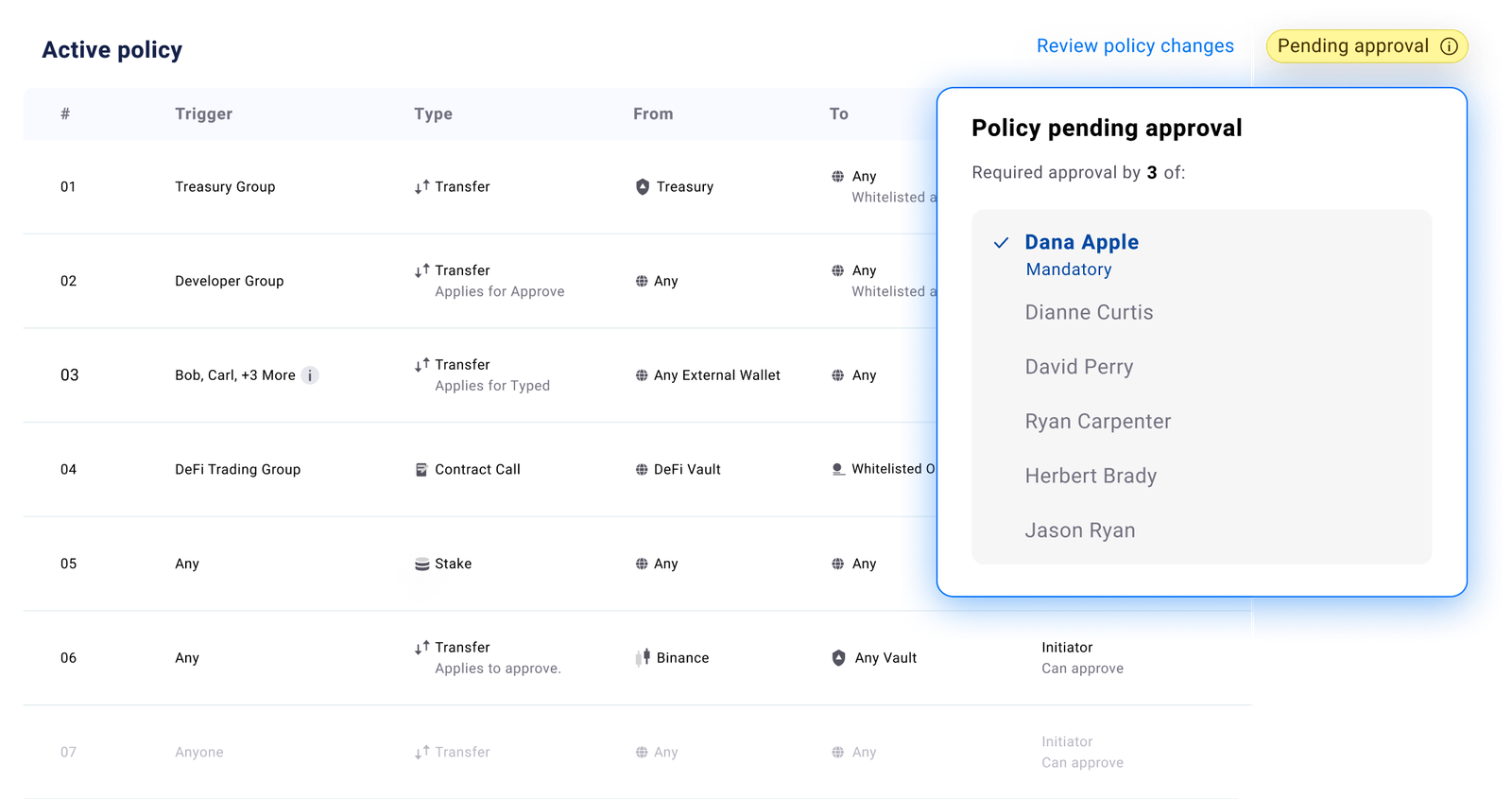This screenshot has height=799, width=1512.
Task: Click the transfer arrows icon in row 02
Action: coord(421,271)
